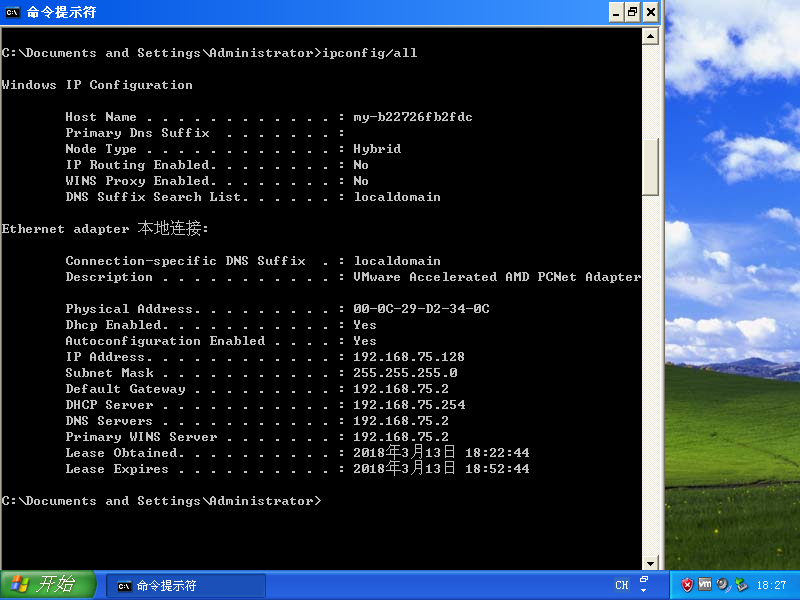Click the DHCP Server value 192.168.75.254
Viewport: 800px width, 600px height.
click(x=409, y=405)
